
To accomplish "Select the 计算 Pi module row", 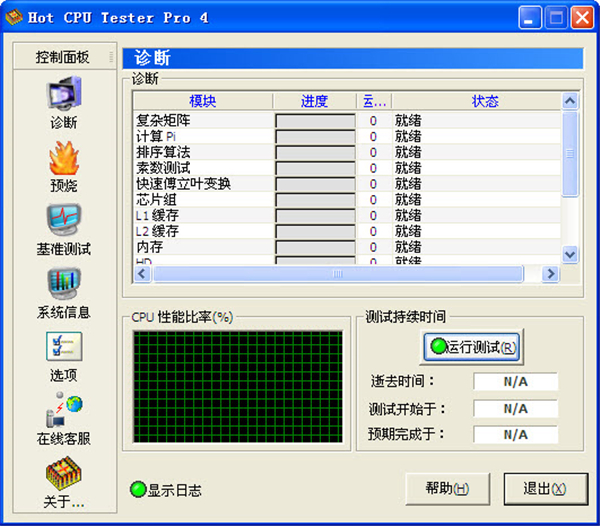I will [347, 136].
